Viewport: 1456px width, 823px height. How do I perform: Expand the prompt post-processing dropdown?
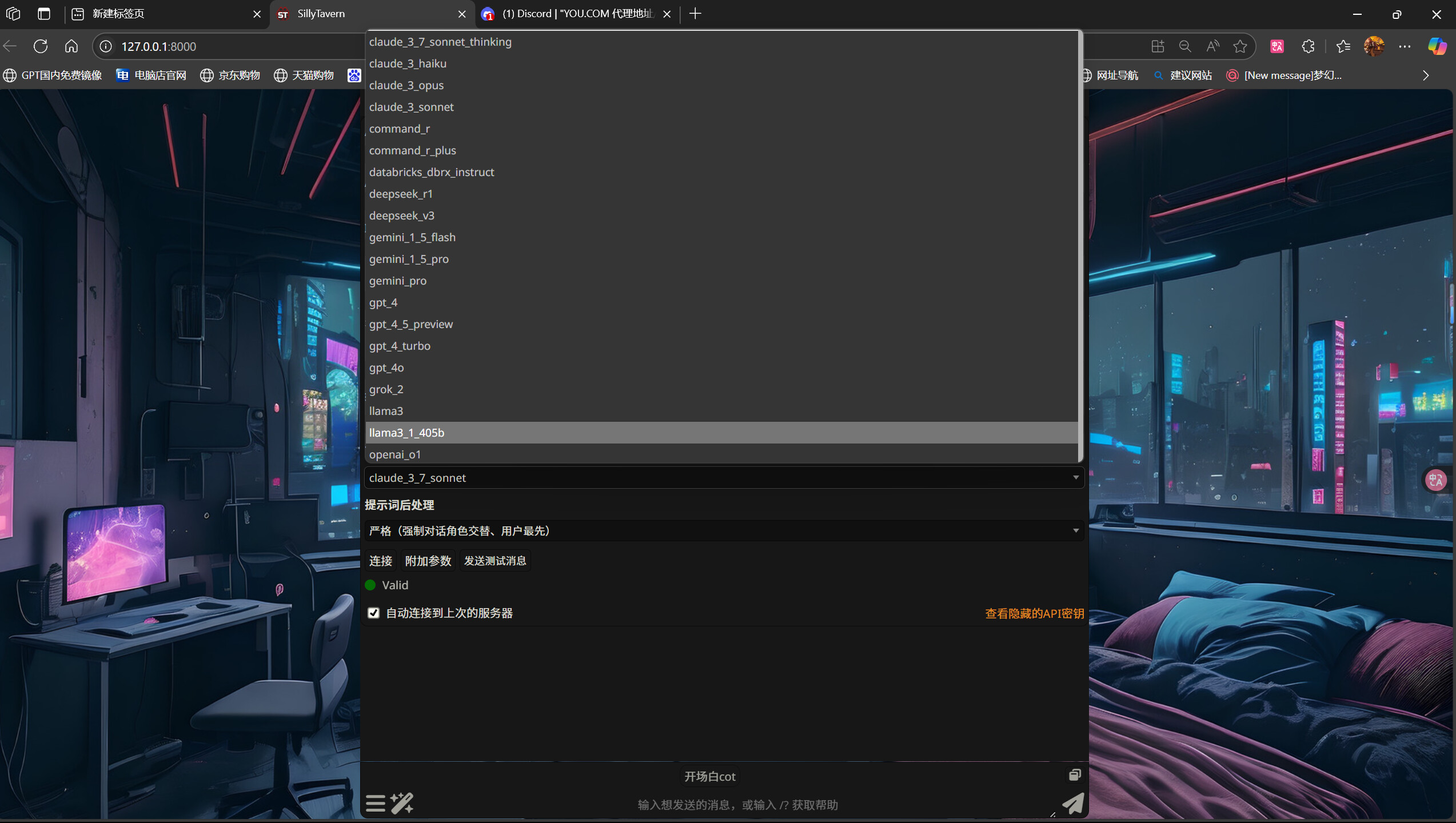(724, 531)
